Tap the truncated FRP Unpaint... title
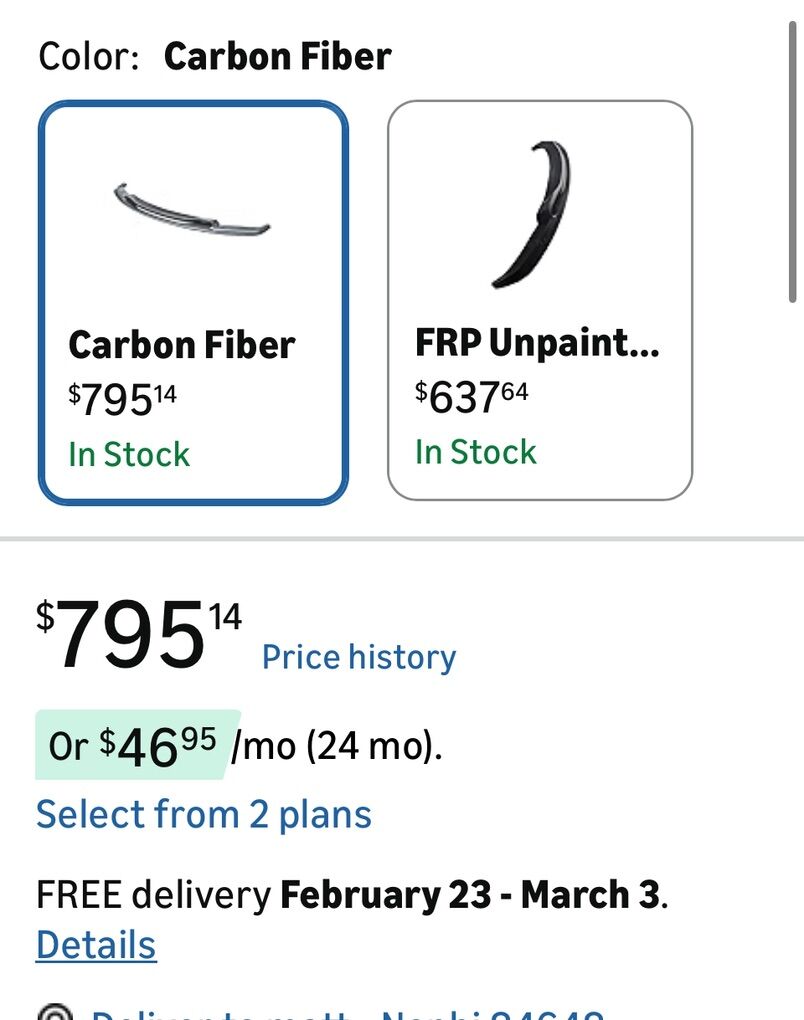The height and width of the screenshot is (1020, 804). coord(537,343)
